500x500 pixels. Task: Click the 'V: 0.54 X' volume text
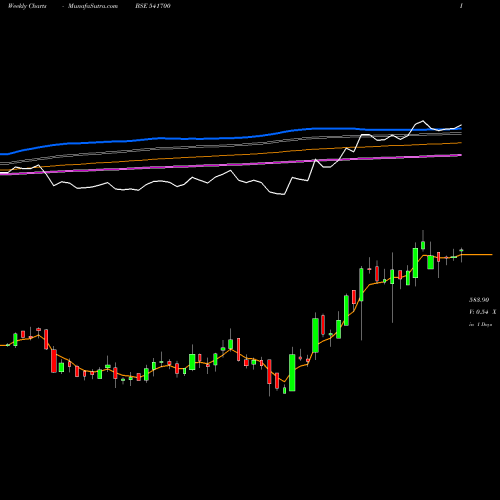(x=482, y=312)
